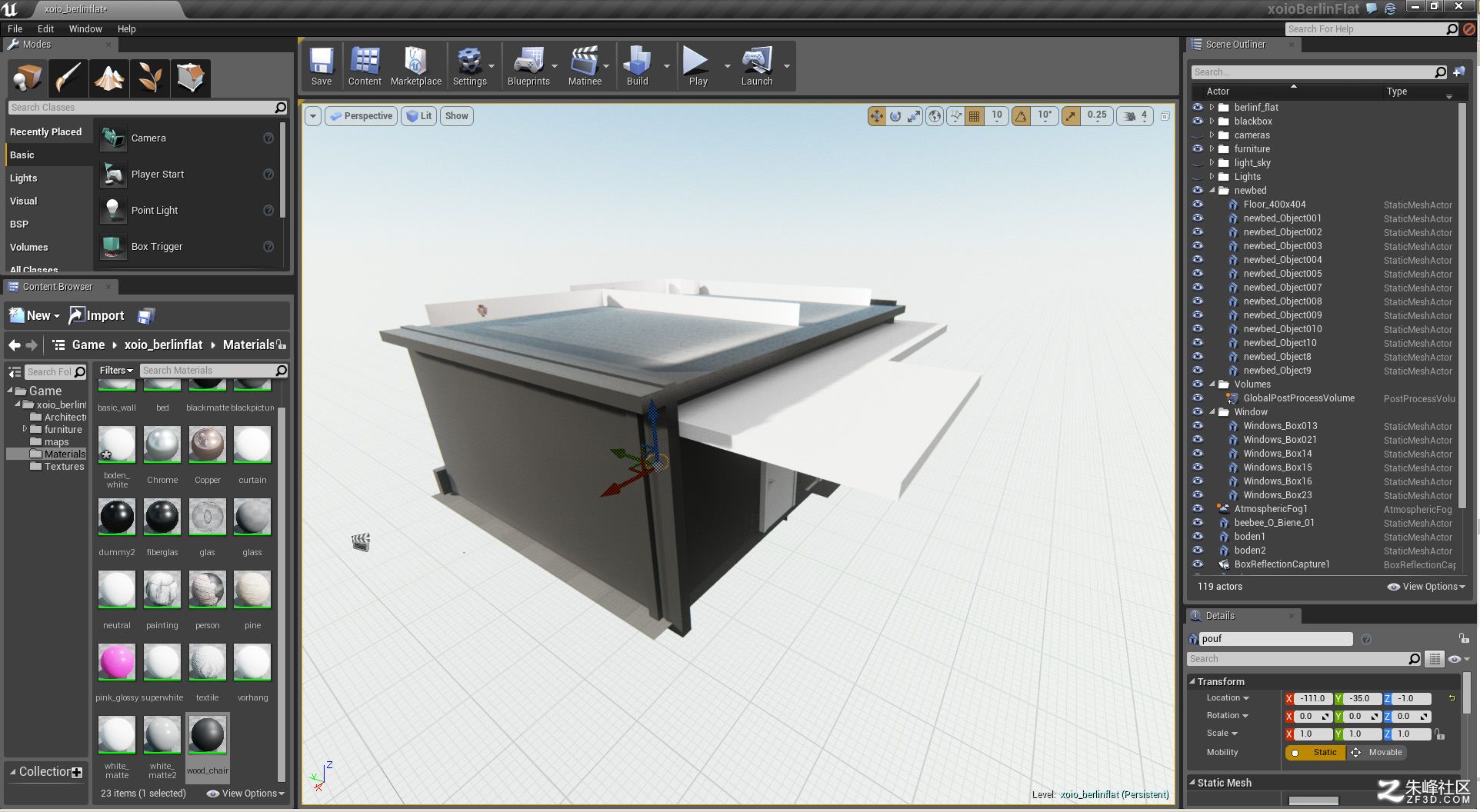Click the Lit view mode button
The height and width of the screenshot is (812, 1480).
[x=419, y=116]
